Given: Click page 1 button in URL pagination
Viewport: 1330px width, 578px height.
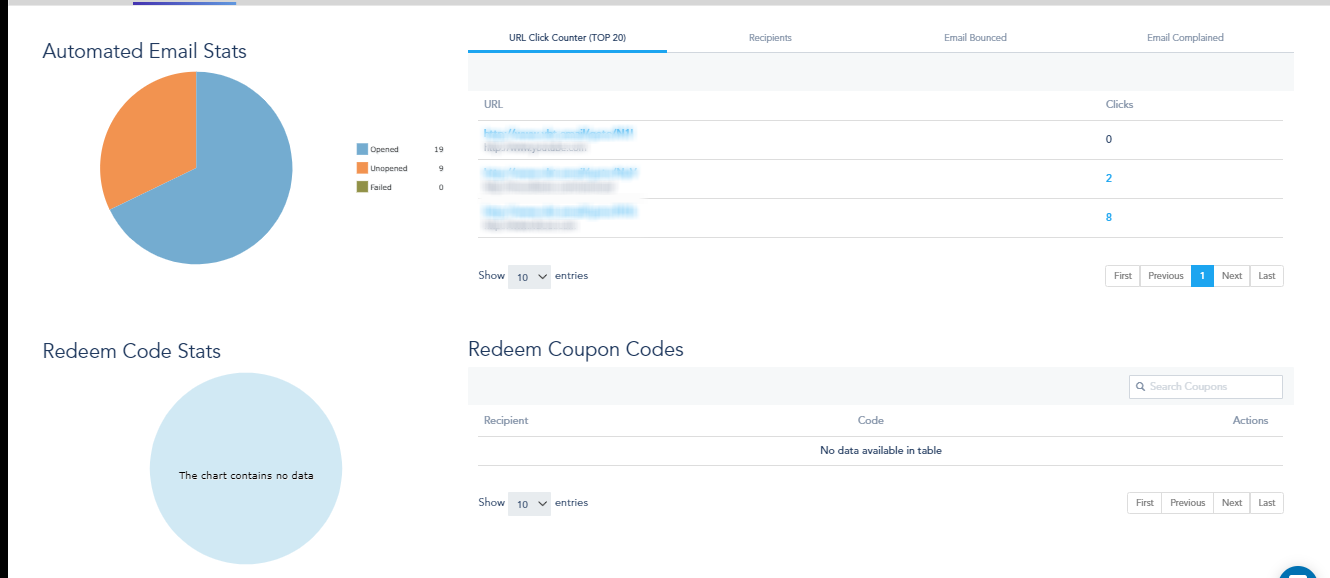Looking at the screenshot, I should point(1202,276).
